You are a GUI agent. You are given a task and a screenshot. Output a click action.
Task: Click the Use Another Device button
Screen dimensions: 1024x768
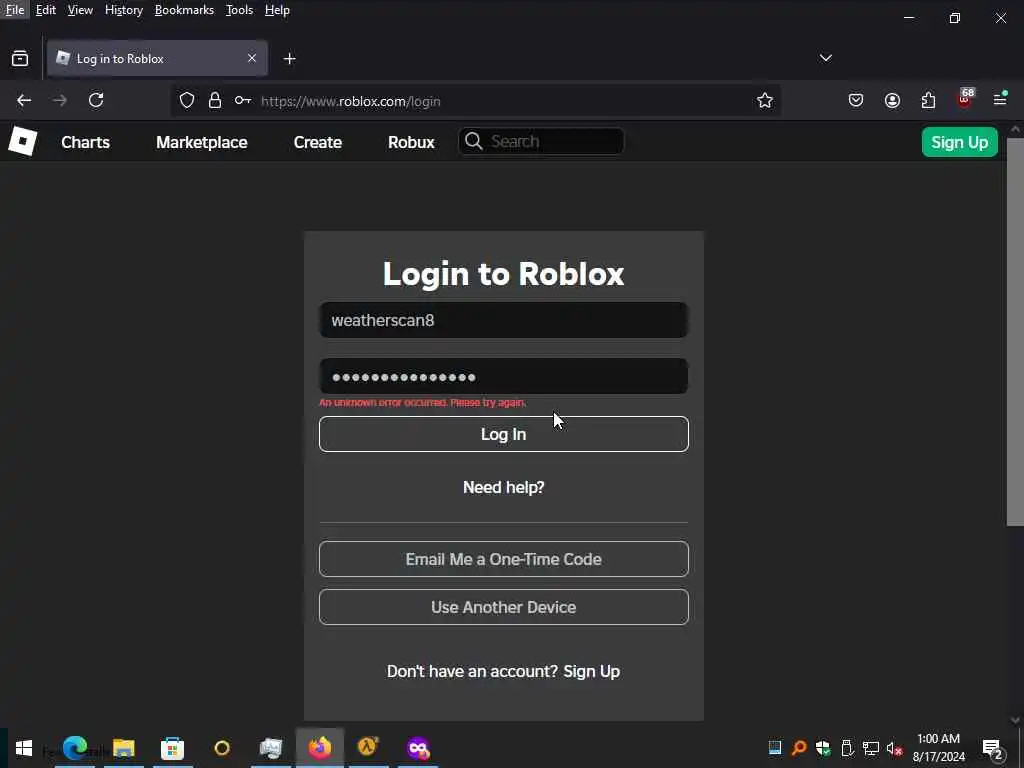504,607
